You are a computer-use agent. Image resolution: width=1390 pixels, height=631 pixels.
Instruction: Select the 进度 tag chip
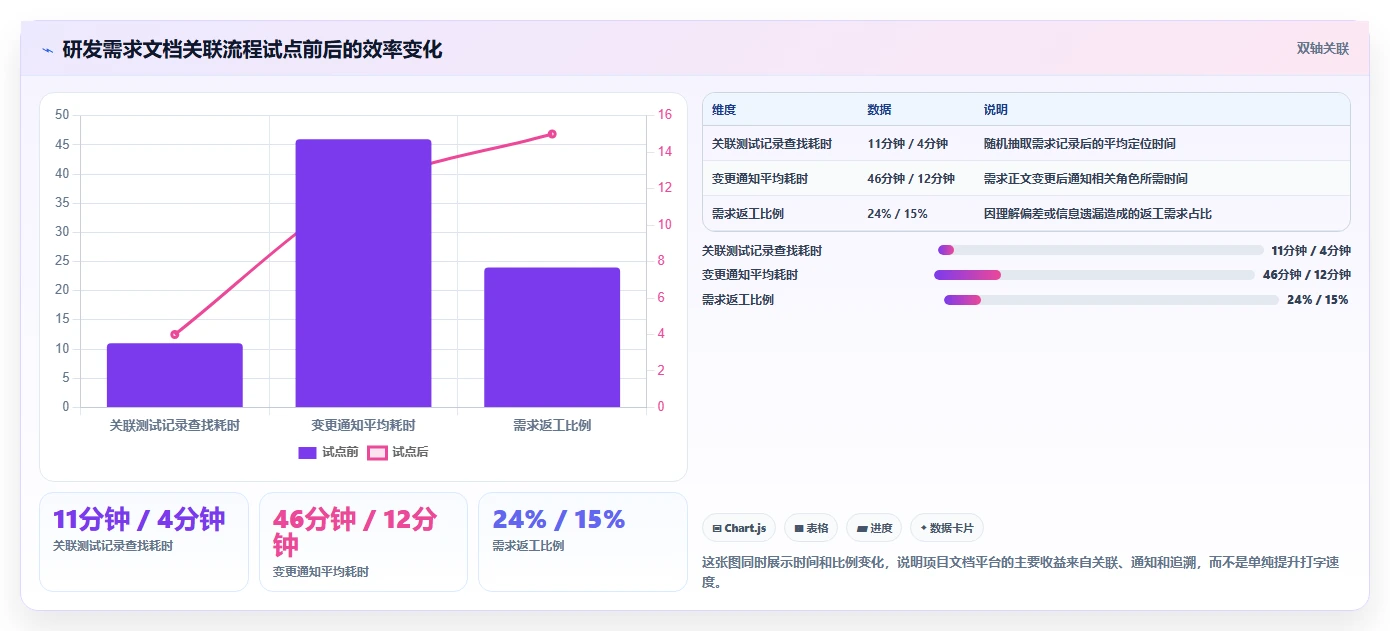click(874, 528)
